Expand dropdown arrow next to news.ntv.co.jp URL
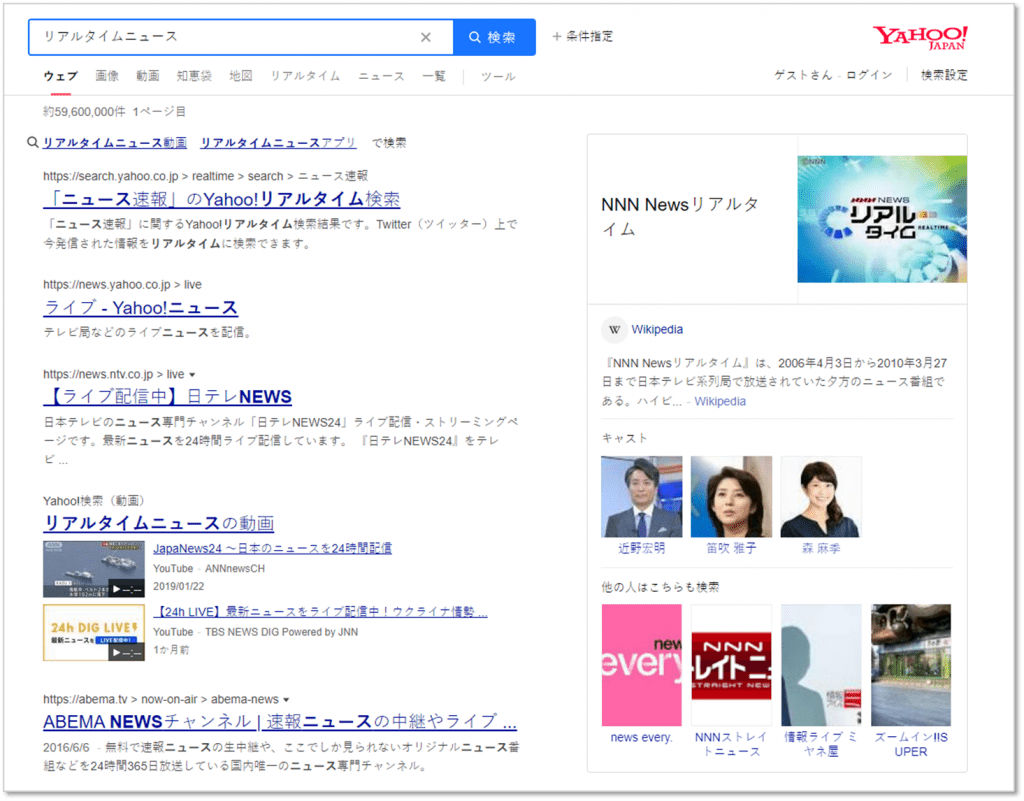 coord(192,375)
